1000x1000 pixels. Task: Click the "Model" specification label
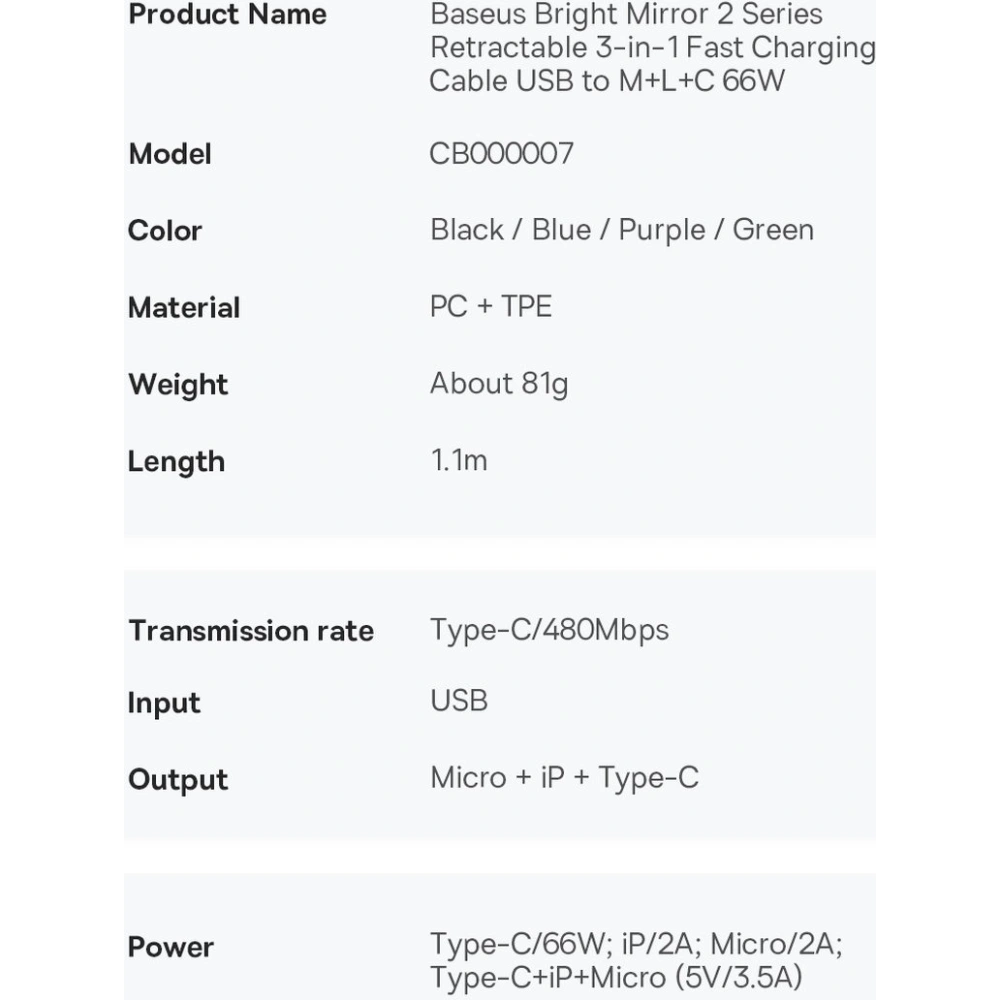[170, 154]
